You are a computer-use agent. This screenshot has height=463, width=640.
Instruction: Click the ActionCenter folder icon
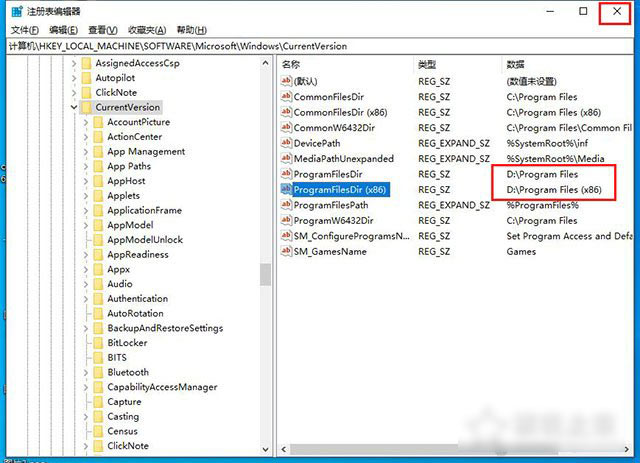(x=98, y=137)
